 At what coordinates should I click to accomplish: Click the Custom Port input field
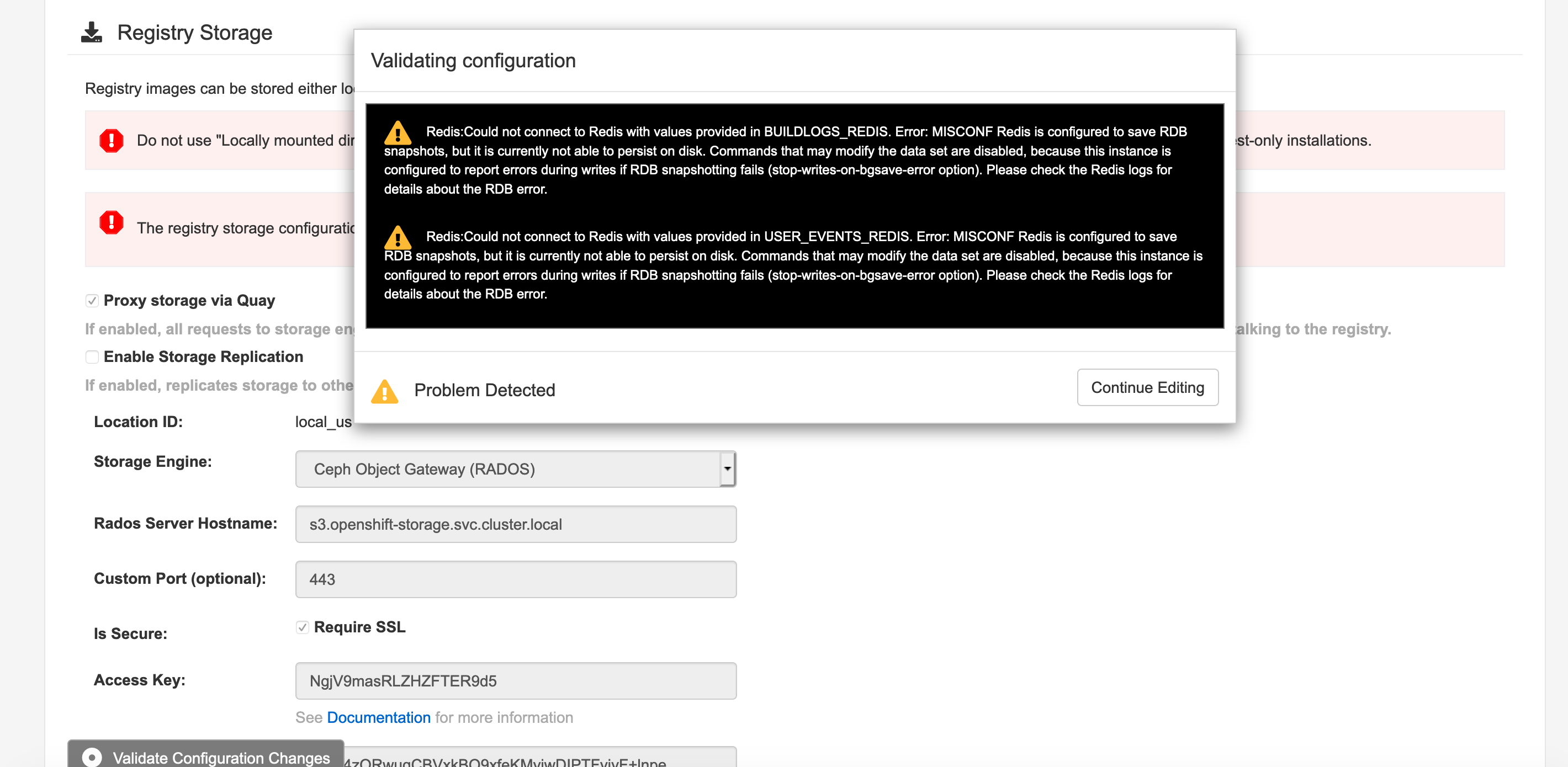pyautogui.click(x=516, y=579)
